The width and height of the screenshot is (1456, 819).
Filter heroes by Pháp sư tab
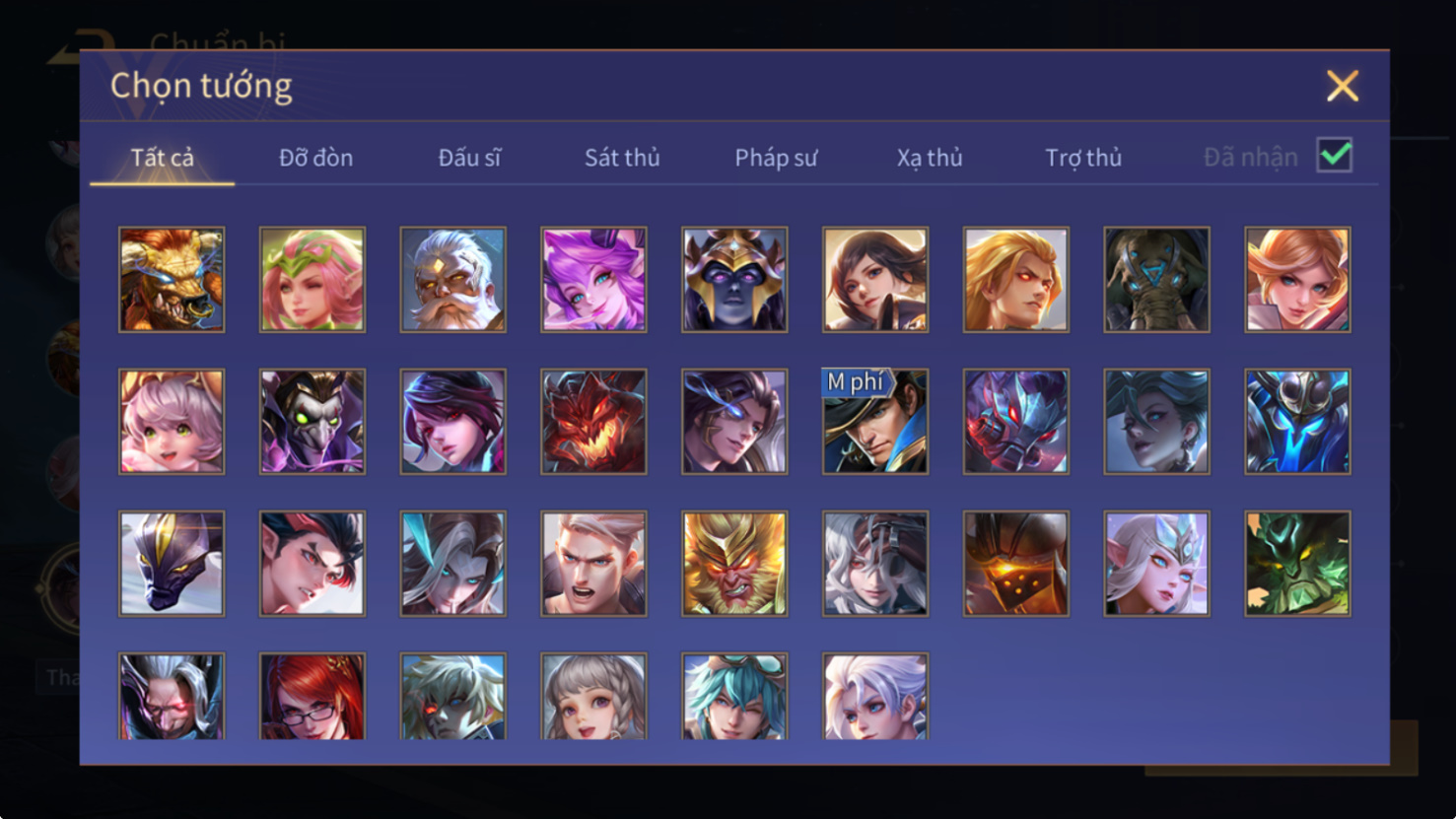(x=776, y=158)
